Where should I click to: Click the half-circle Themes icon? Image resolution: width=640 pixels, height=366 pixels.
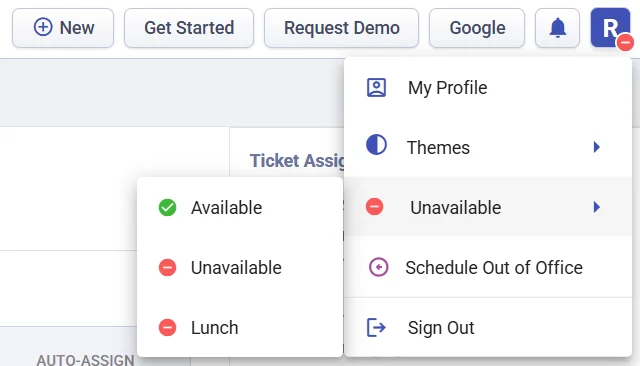[x=376, y=145]
